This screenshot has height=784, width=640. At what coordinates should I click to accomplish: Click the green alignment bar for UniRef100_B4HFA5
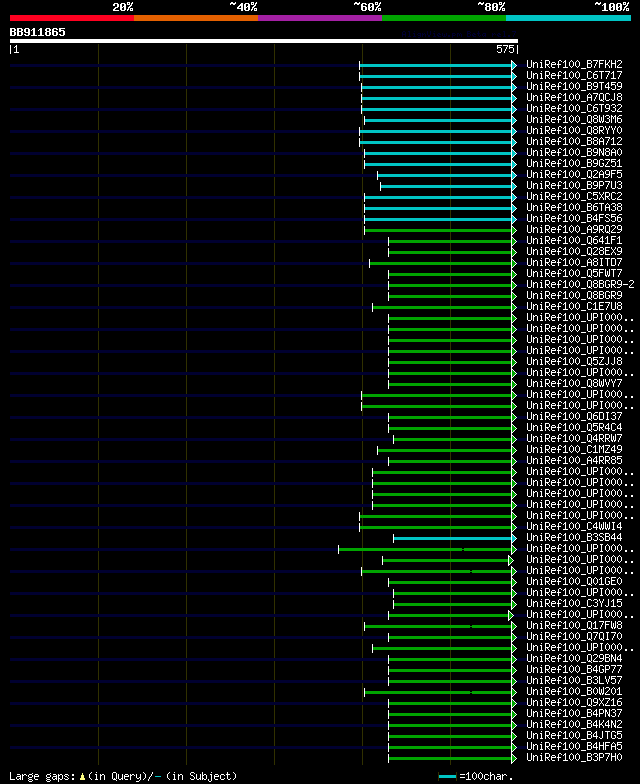[x=450, y=747]
